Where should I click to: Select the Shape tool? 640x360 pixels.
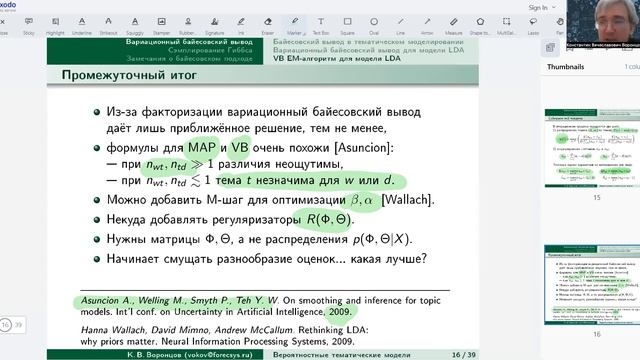coord(480,25)
